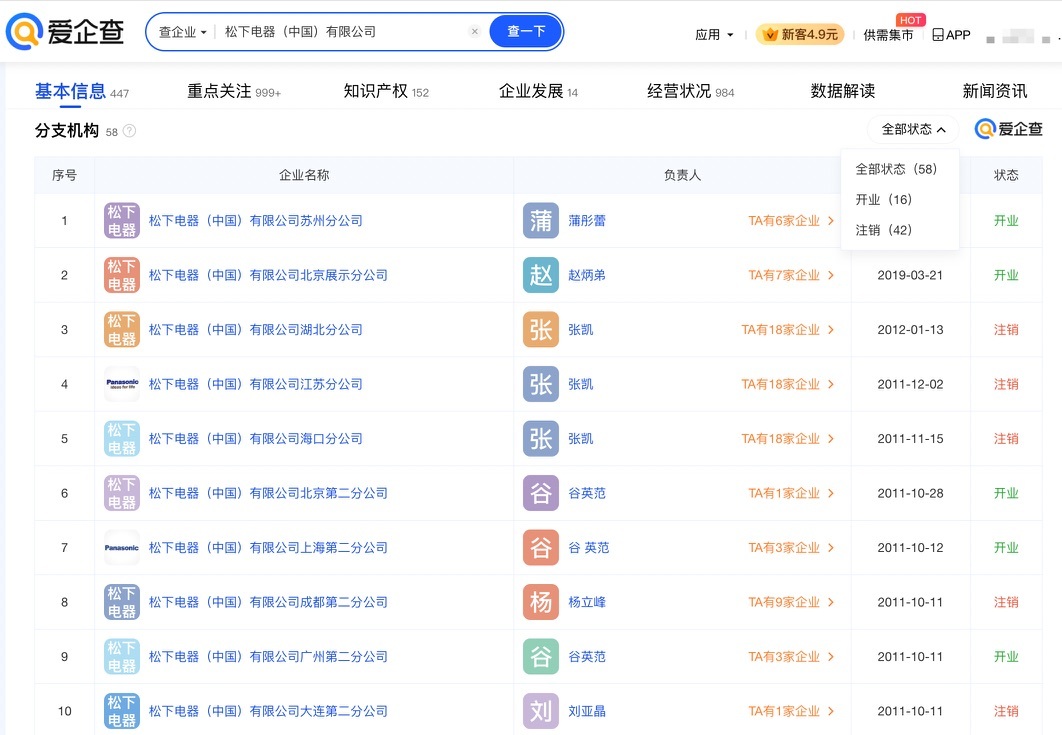Open person link 杨立峰
The width and height of the screenshot is (1062, 735).
[587, 602]
